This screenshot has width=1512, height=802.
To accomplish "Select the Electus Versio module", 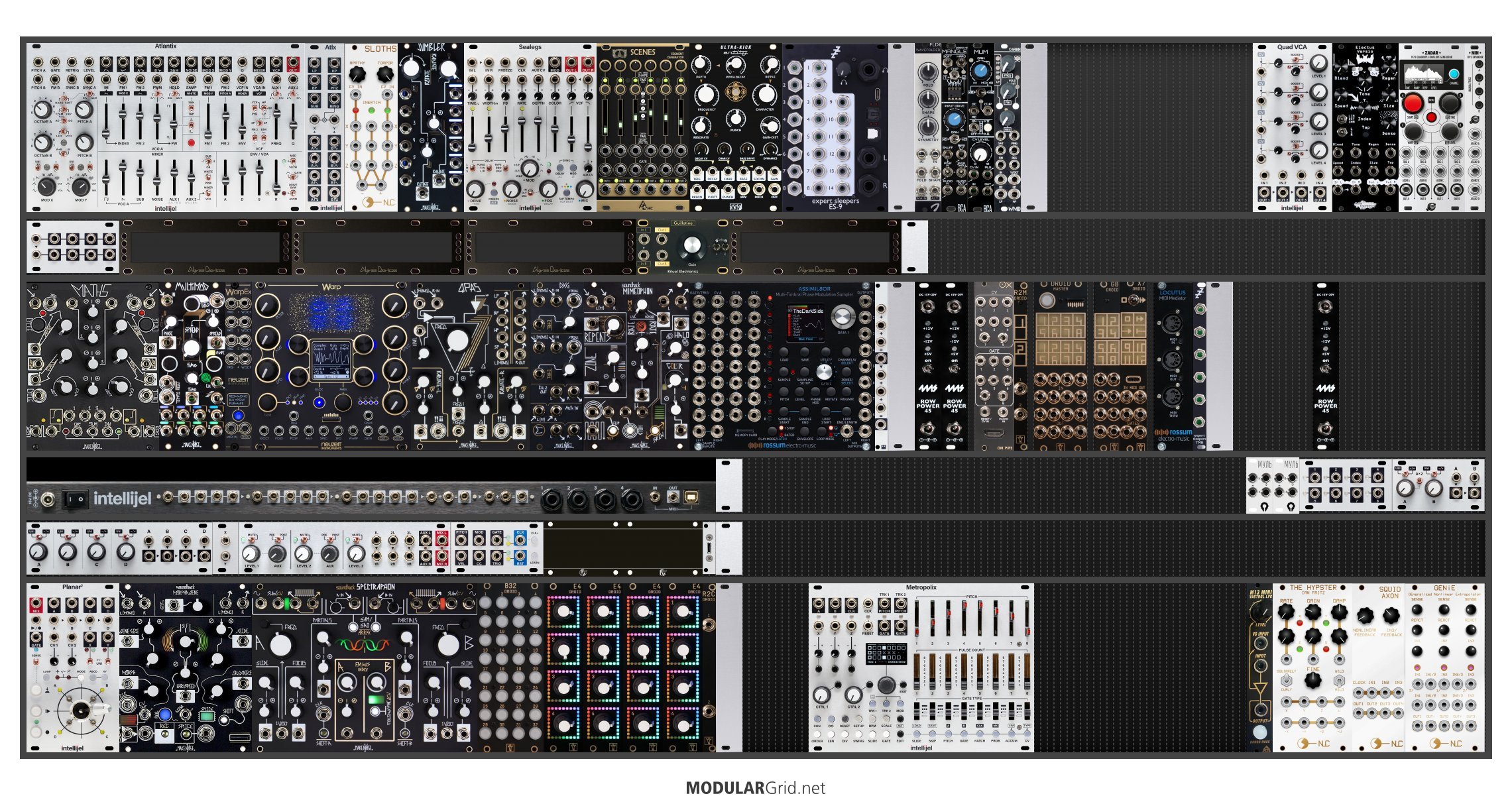I will [x=1366, y=128].
